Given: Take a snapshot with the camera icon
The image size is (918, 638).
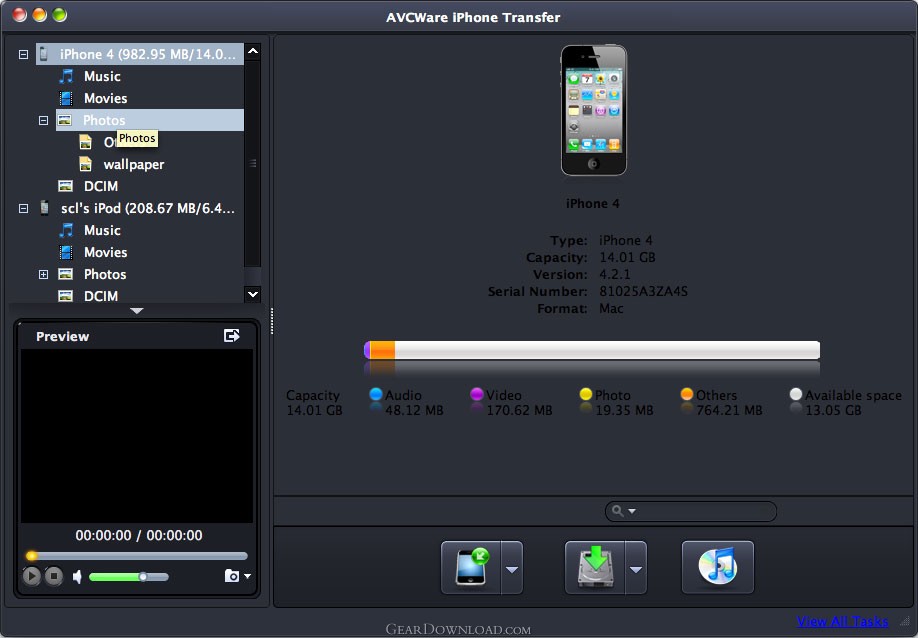Looking at the screenshot, I should [x=232, y=576].
